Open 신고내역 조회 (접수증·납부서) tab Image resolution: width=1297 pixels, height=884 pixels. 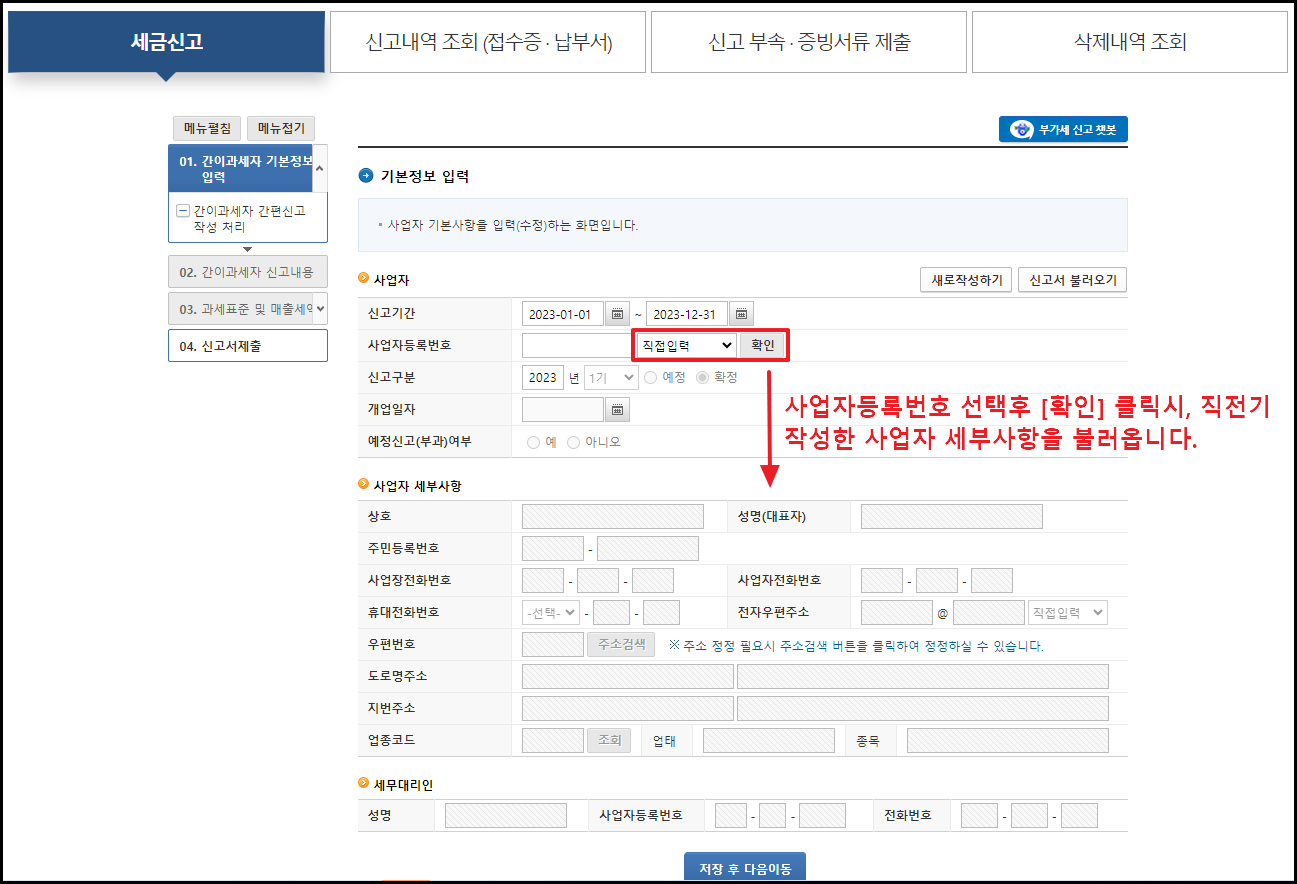(x=488, y=42)
